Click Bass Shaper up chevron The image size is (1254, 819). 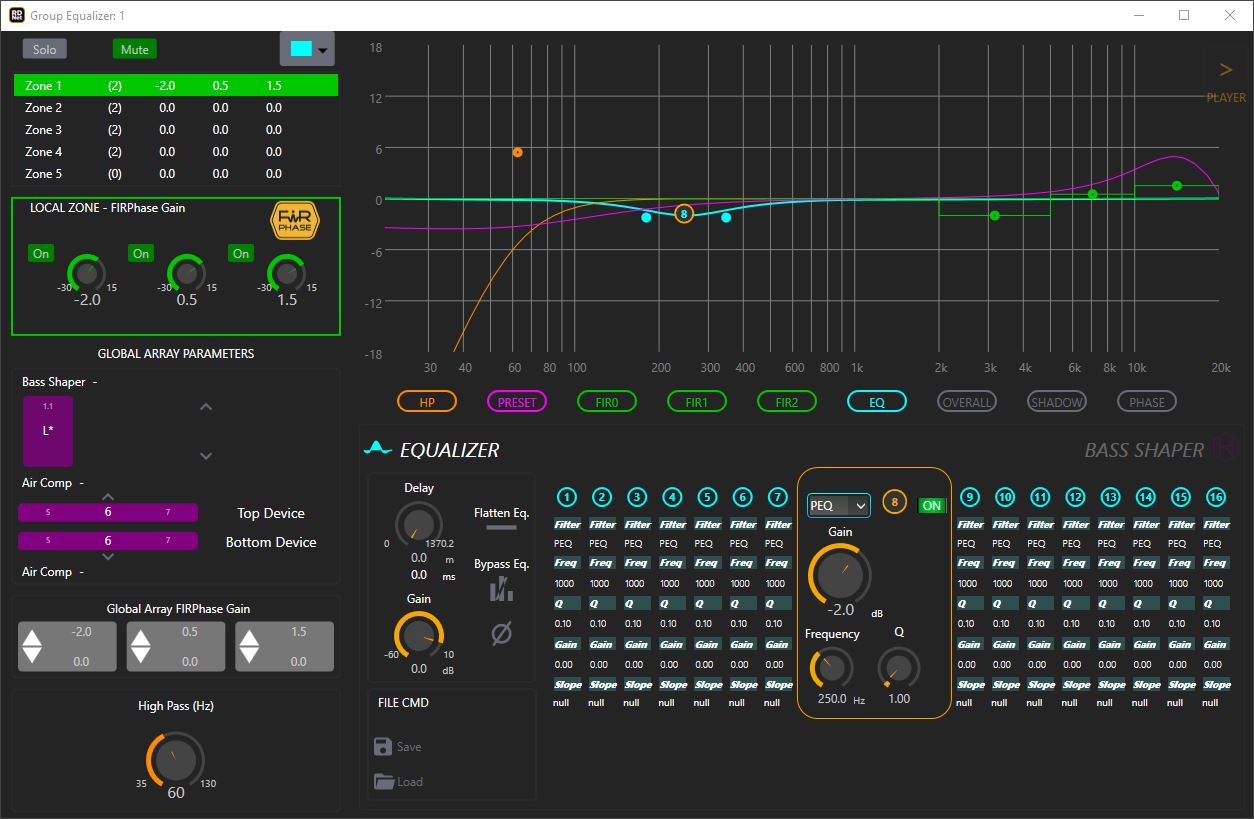pyautogui.click(x=206, y=407)
